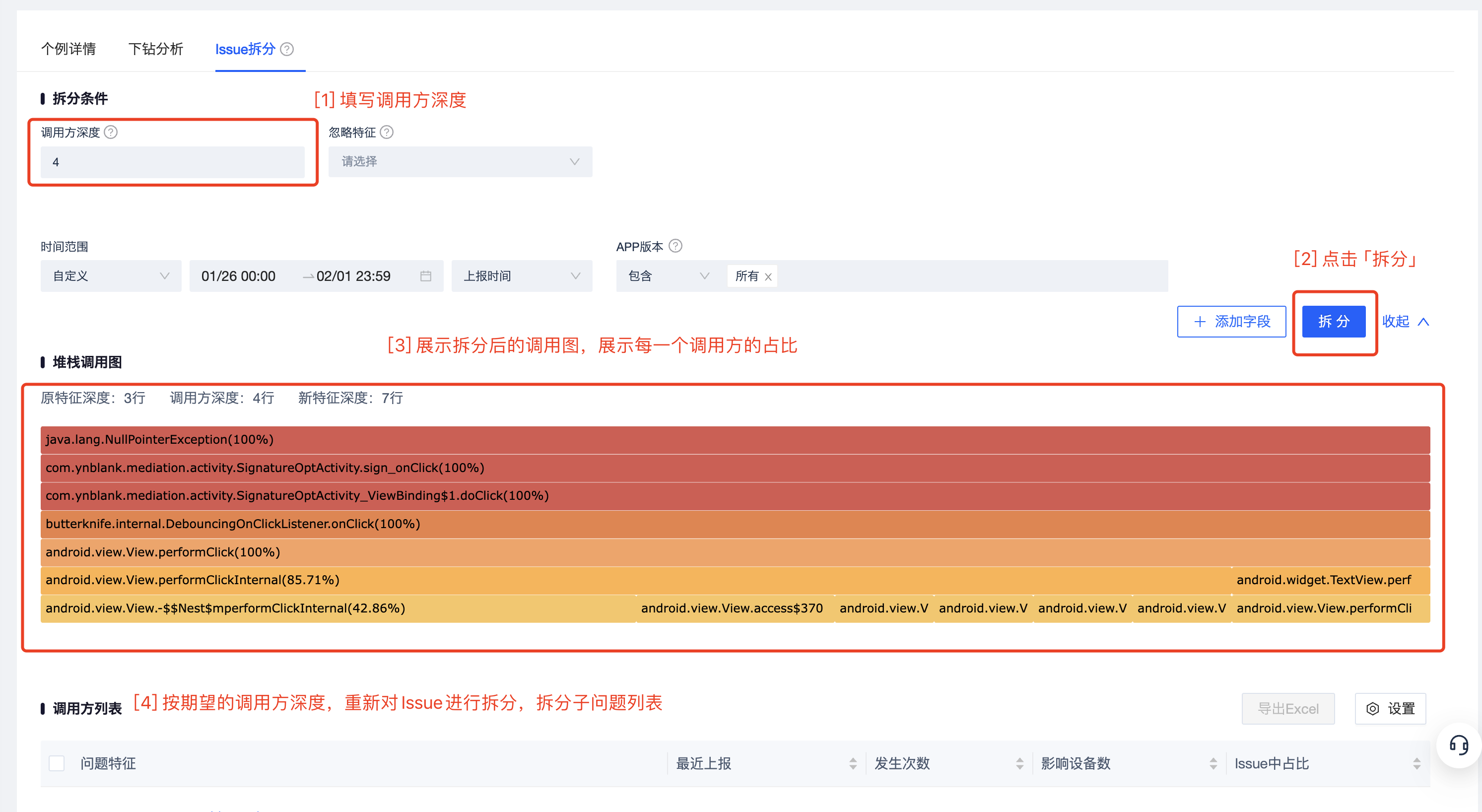This screenshot has width=1482, height=812.
Task: Click the help icon next to 忽略特征
Action: pyautogui.click(x=387, y=133)
